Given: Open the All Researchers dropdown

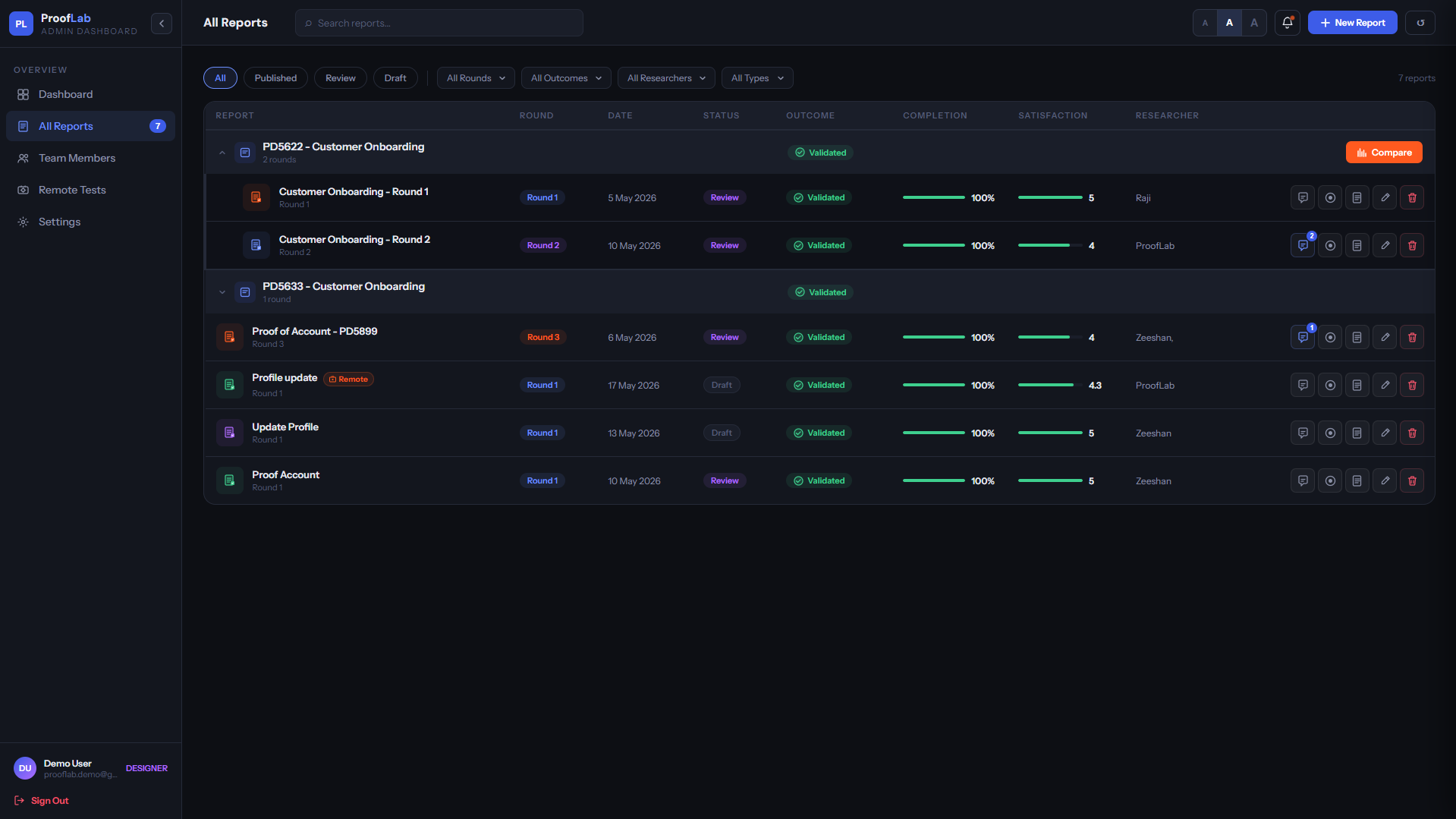Looking at the screenshot, I should click(x=666, y=78).
